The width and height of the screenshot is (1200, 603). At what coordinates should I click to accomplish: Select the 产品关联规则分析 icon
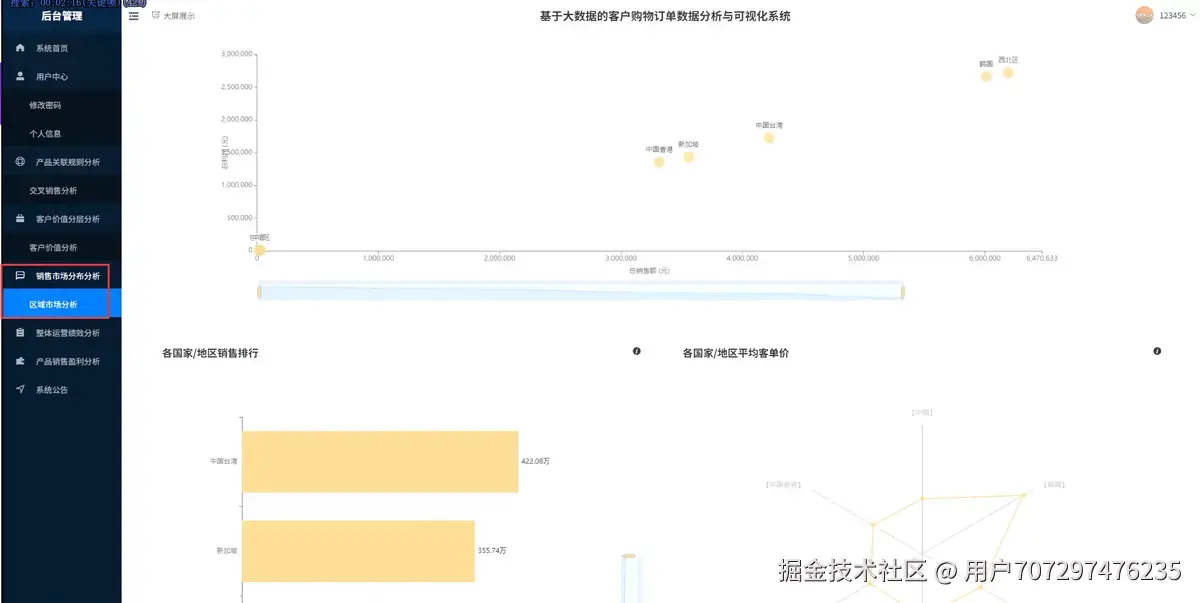click(20, 161)
